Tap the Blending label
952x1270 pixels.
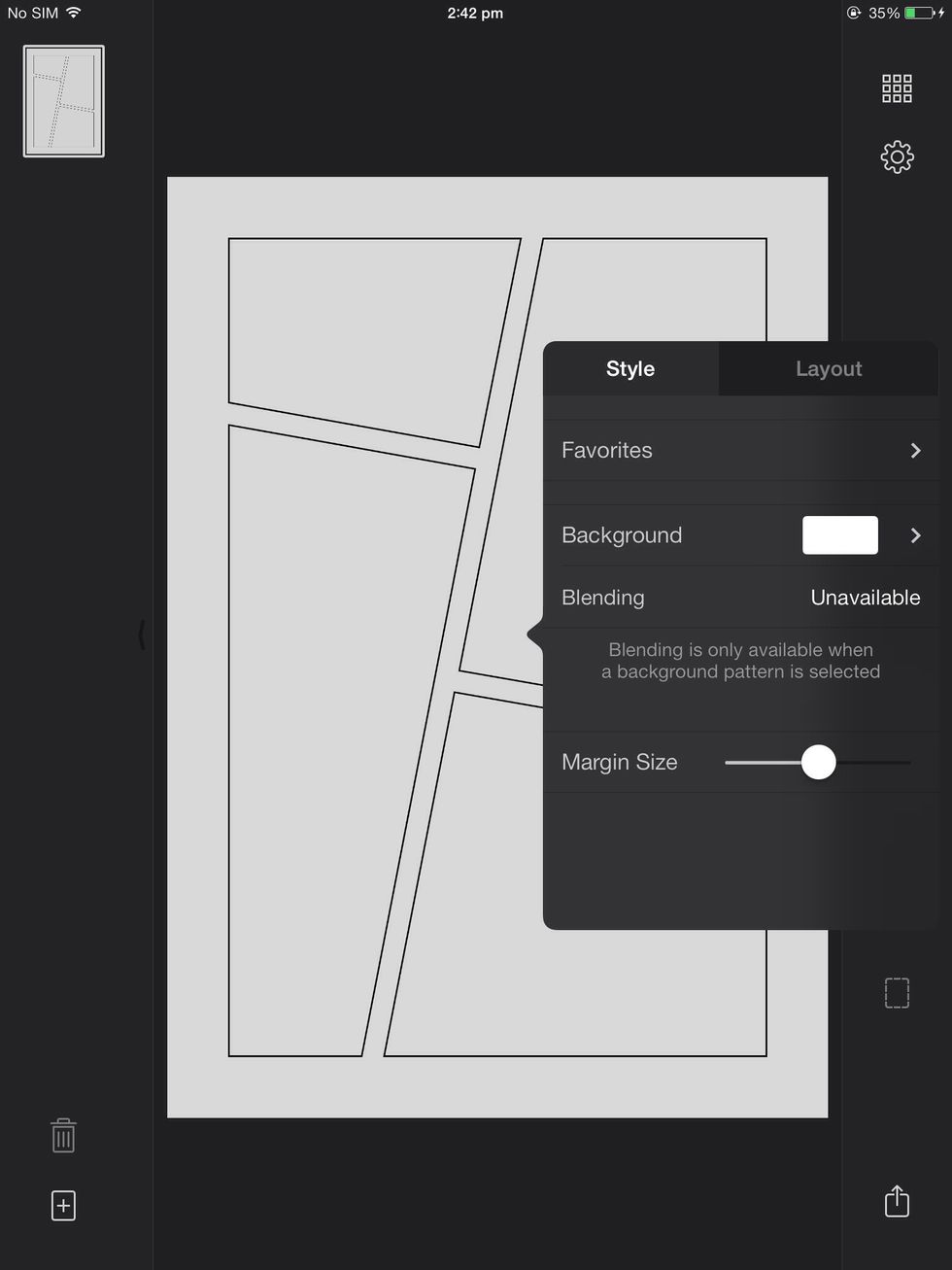tap(603, 598)
